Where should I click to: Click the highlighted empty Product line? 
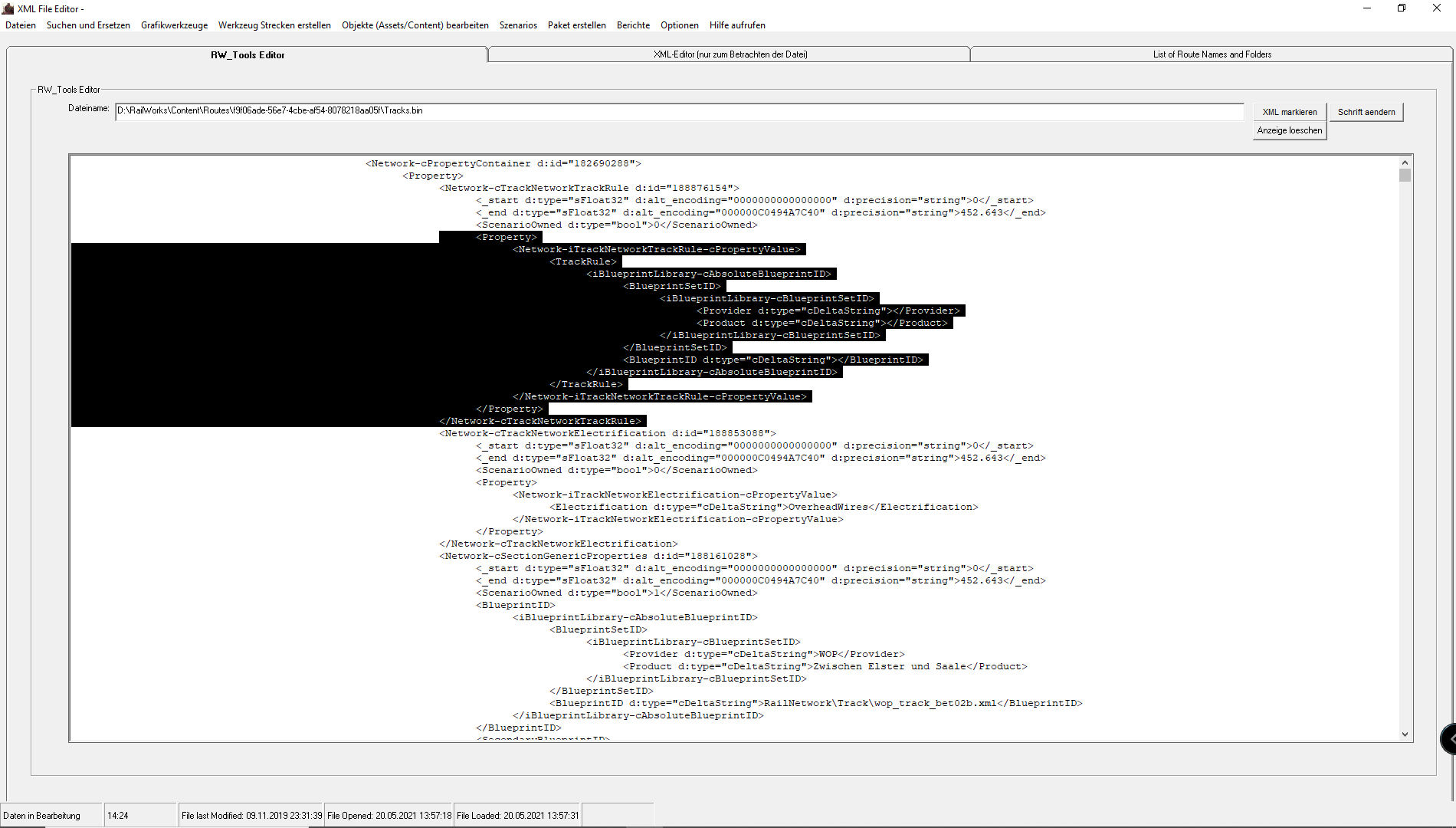(x=822, y=323)
